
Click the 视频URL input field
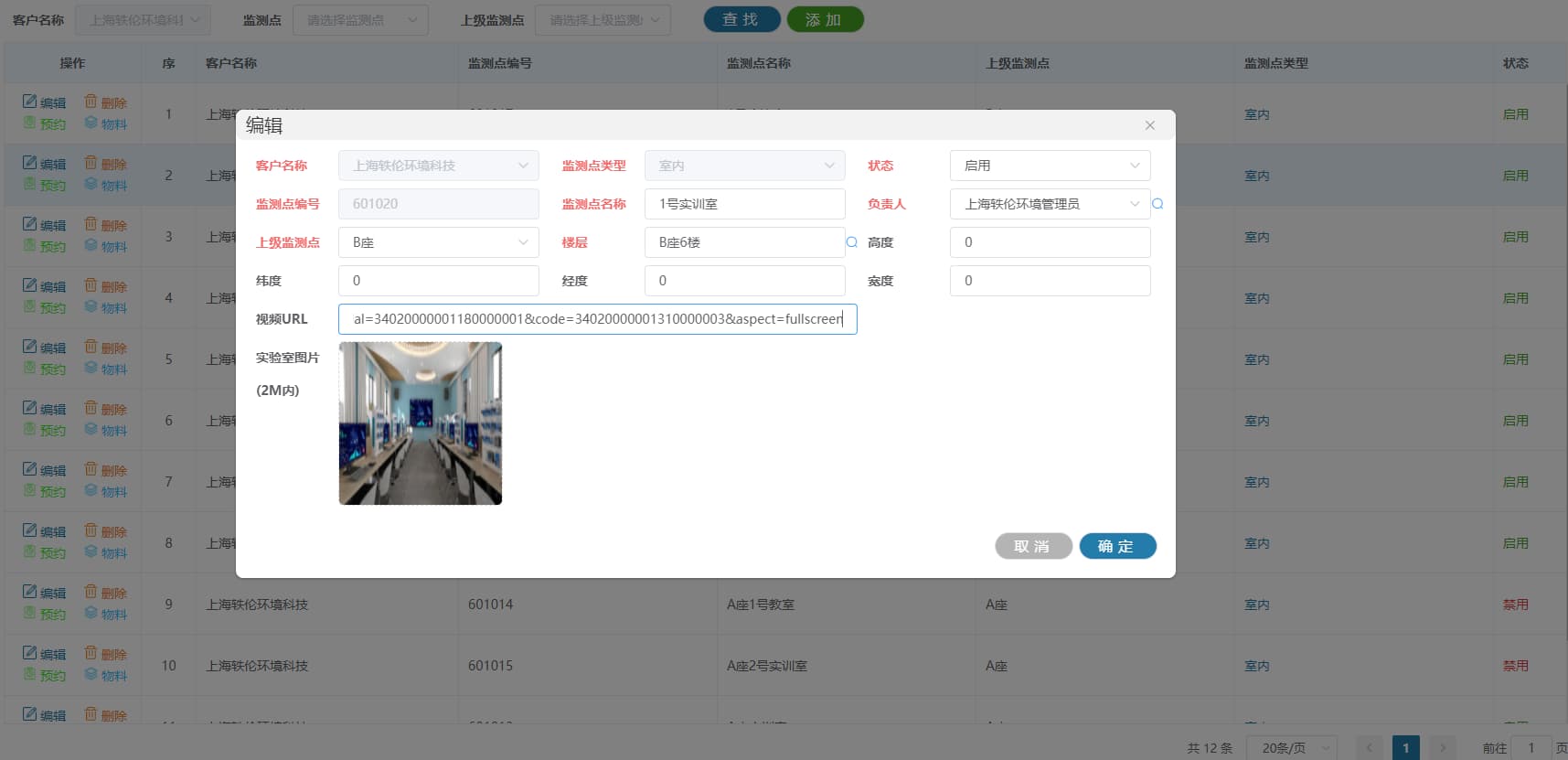(598, 319)
